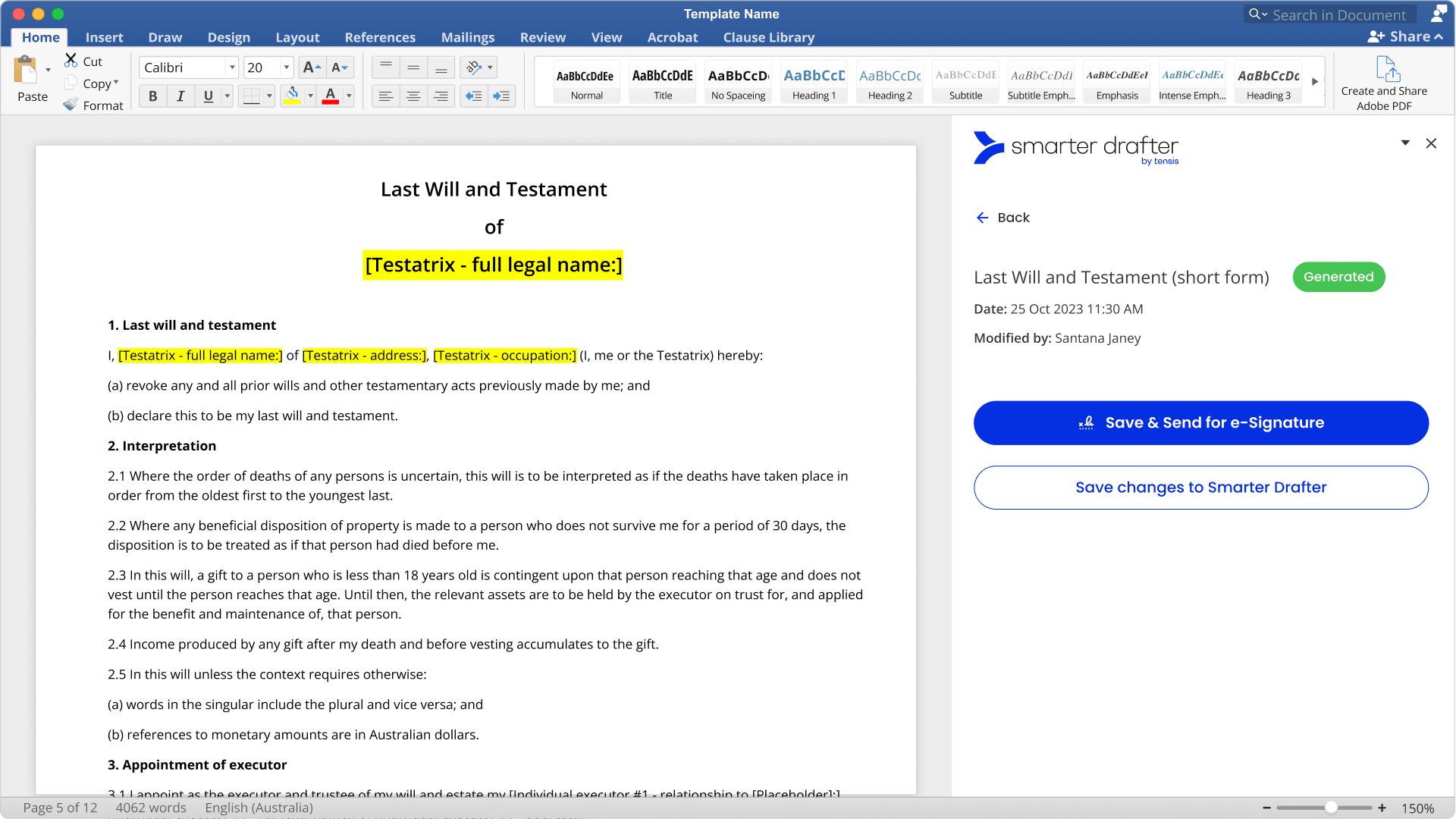Click the 4062 words count
Viewport: 1456px width, 819px height.
[x=151, y=808]
